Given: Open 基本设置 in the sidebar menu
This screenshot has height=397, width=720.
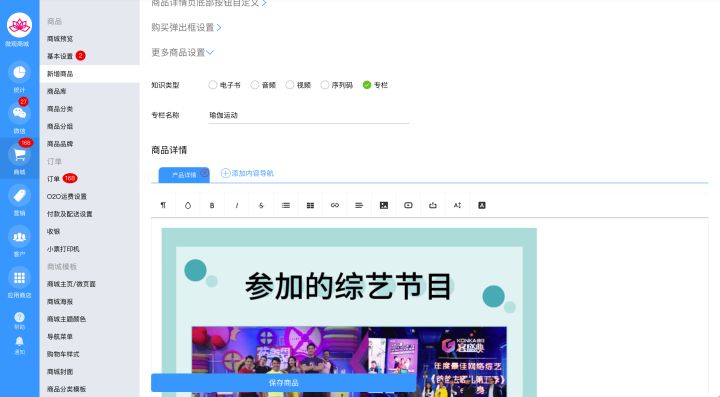Looking at the screenshot, I should pos(60,56).
